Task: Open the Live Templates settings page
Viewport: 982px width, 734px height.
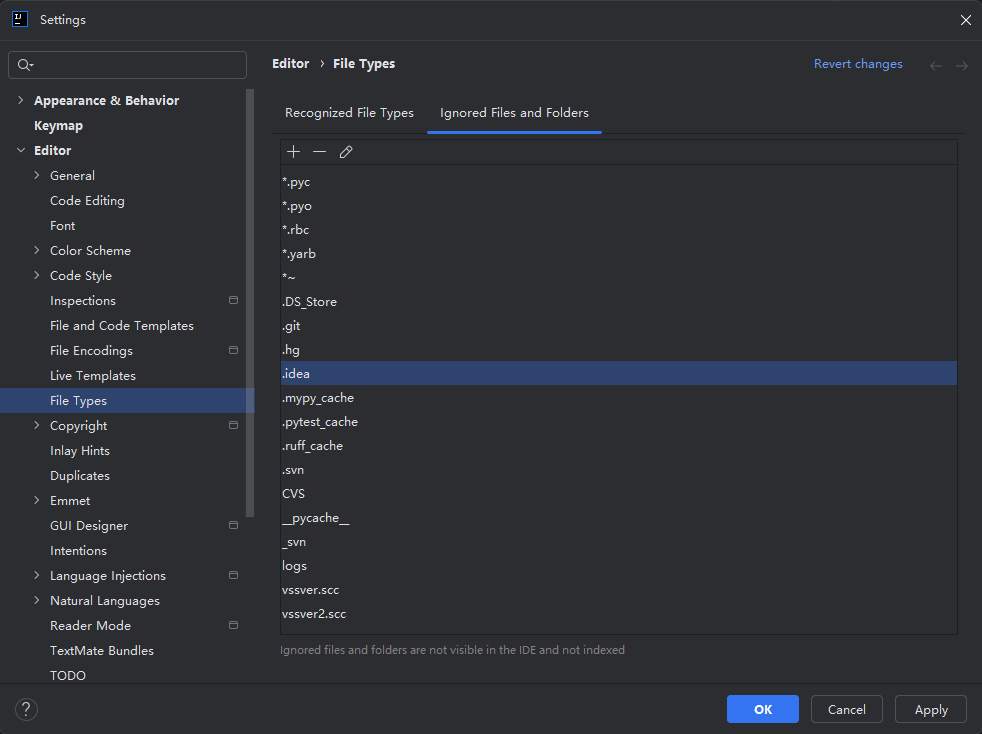Action: pos(93,375)
